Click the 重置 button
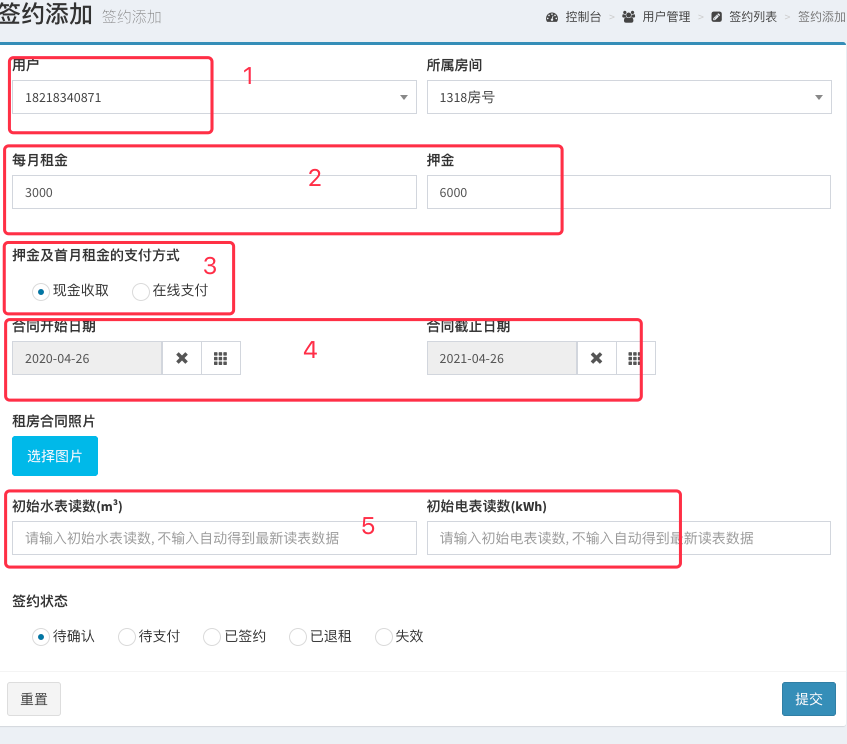This screenshot has height=744, width=847. pyautogui.click(x=34, y=699)
